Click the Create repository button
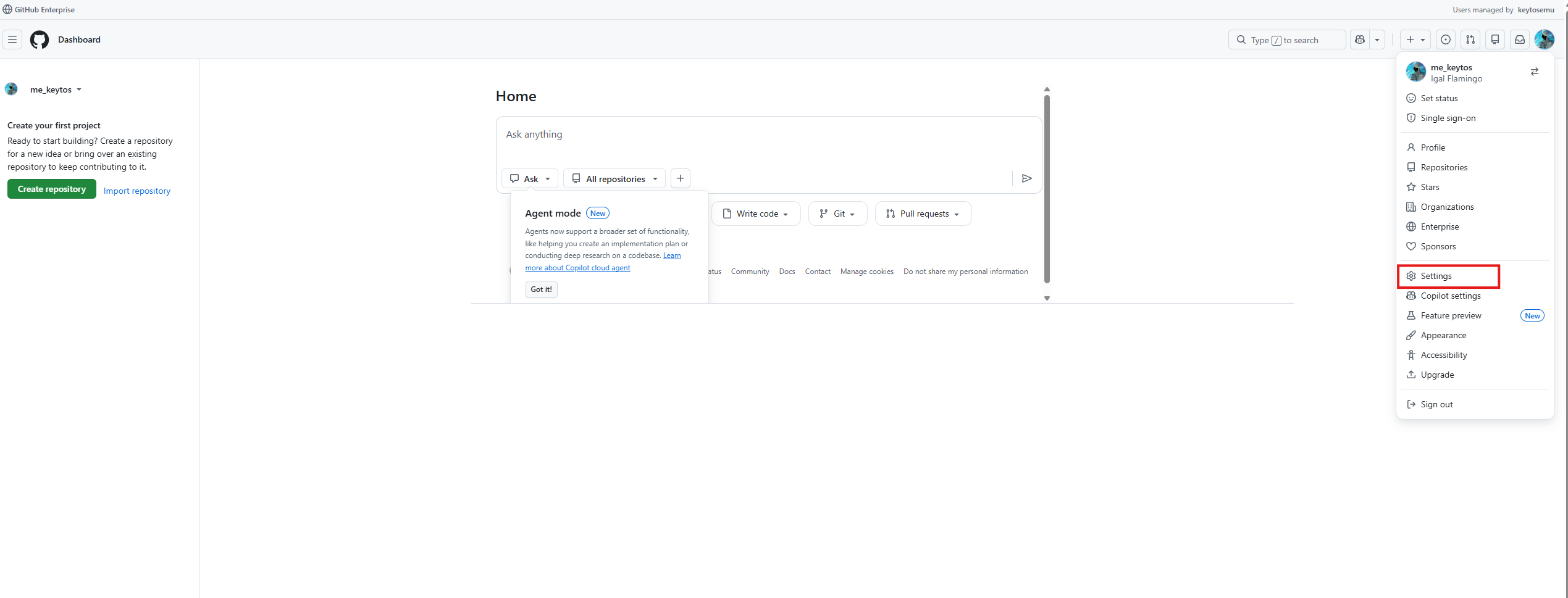1568x598 pixels. pyautogui.click(x=51, y=189)
